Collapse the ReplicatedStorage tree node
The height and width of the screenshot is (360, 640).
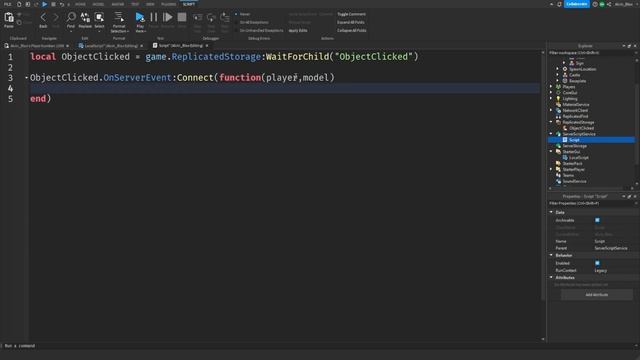pyautogui.click(x=551, y=122)
